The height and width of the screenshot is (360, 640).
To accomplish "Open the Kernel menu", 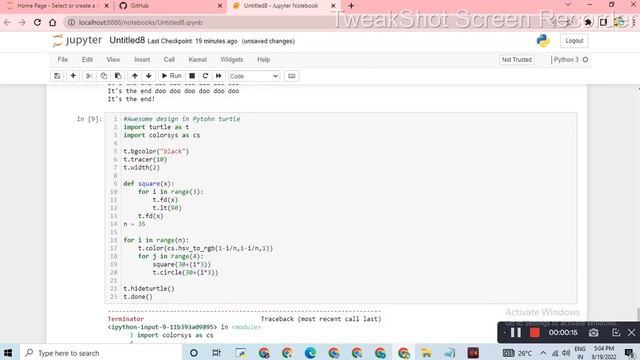I will click(198, 60).
